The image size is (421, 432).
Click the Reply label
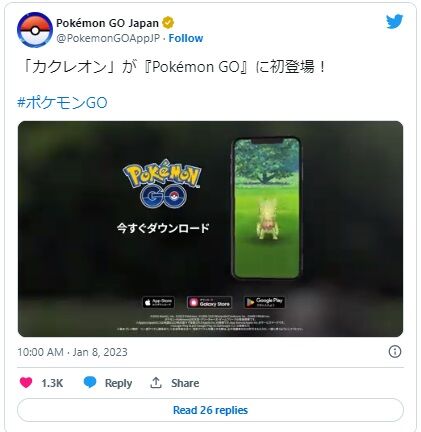pos(118,383)
